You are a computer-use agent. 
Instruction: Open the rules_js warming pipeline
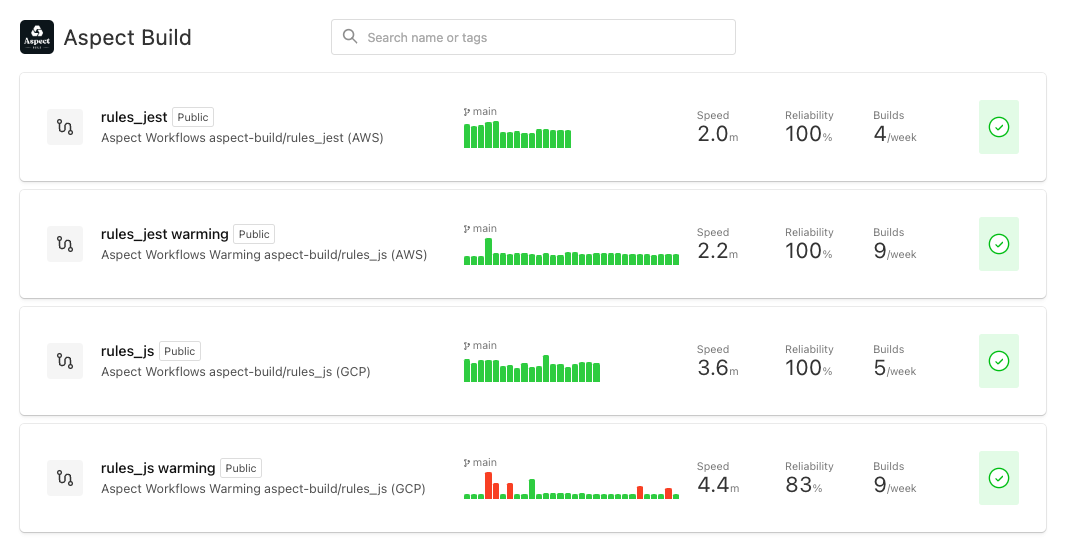click(x=158, y=469)
